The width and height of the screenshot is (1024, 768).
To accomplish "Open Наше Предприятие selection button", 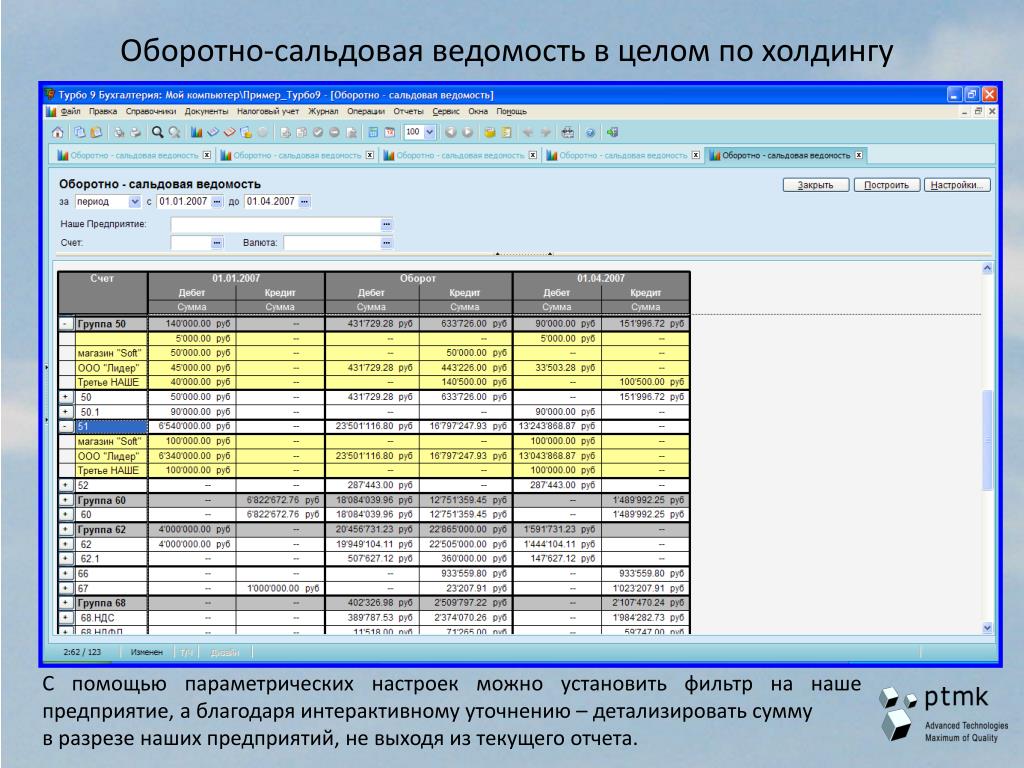I will (387, 224).
